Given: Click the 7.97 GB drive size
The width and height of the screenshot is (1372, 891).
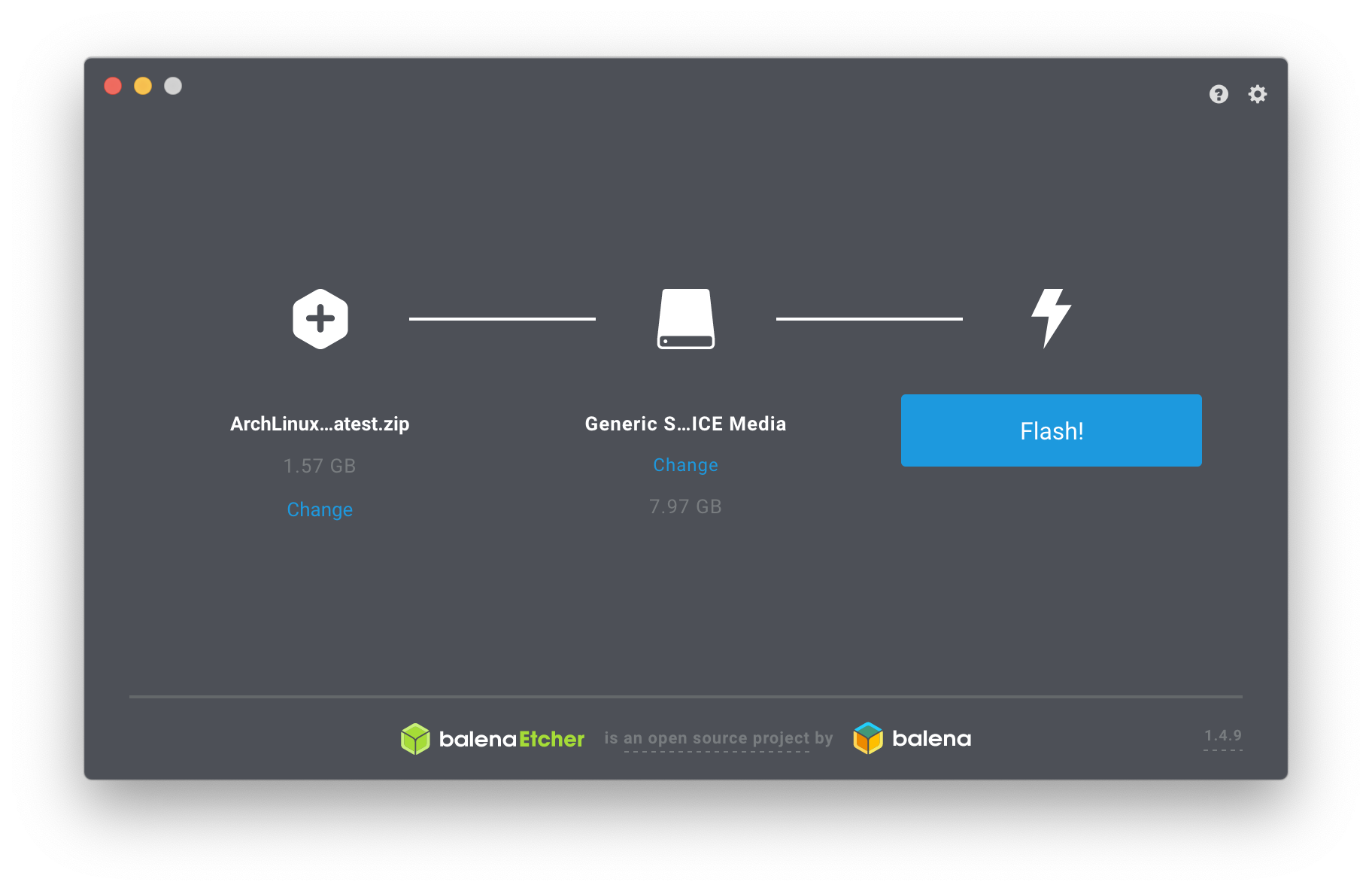Looking at the screenshot, I should tap(686, 506).
